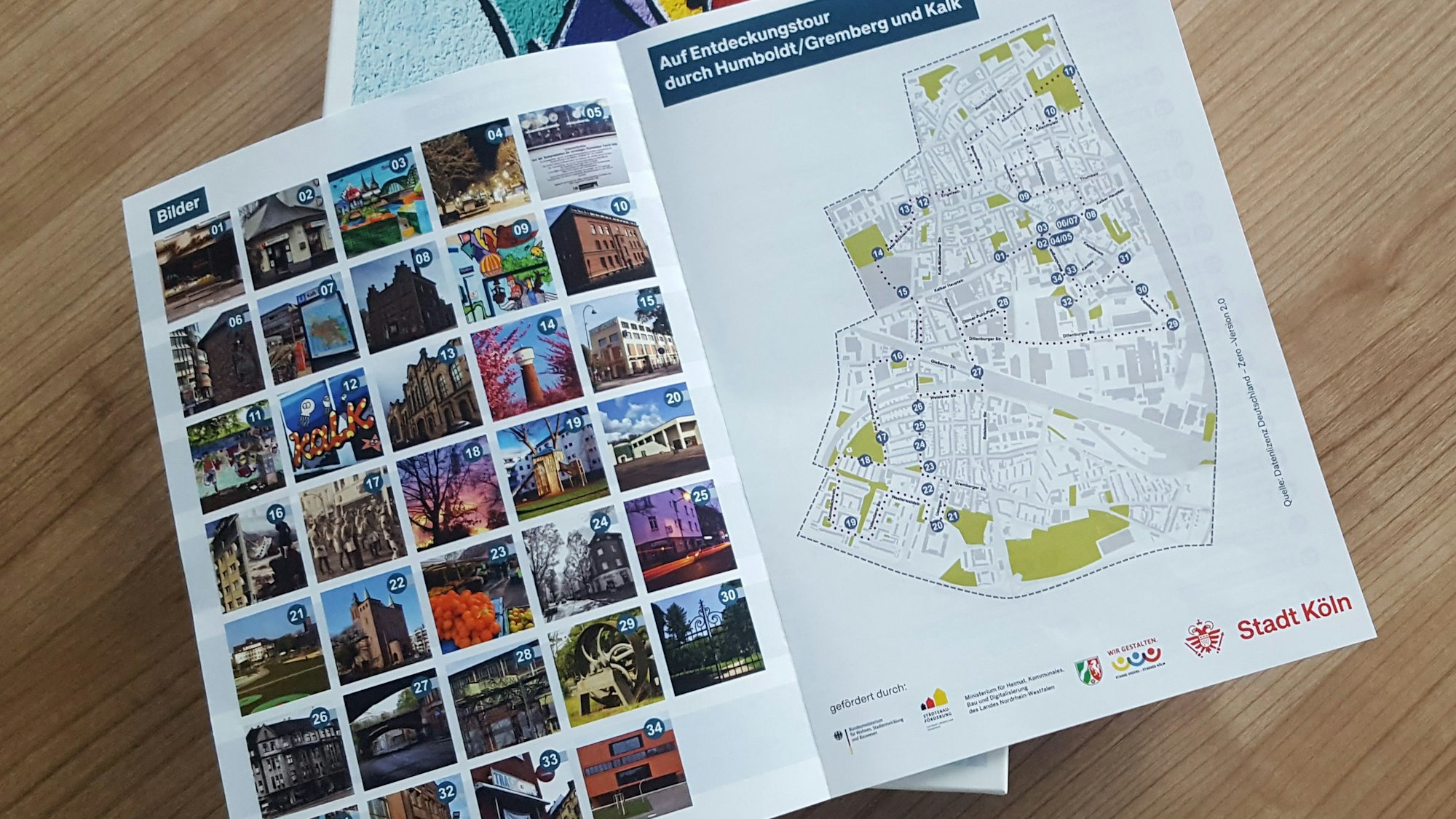Click the Wir Gestalten colorful logo
Viewport: 1456px width, 819px height.
pos(1134,659)
